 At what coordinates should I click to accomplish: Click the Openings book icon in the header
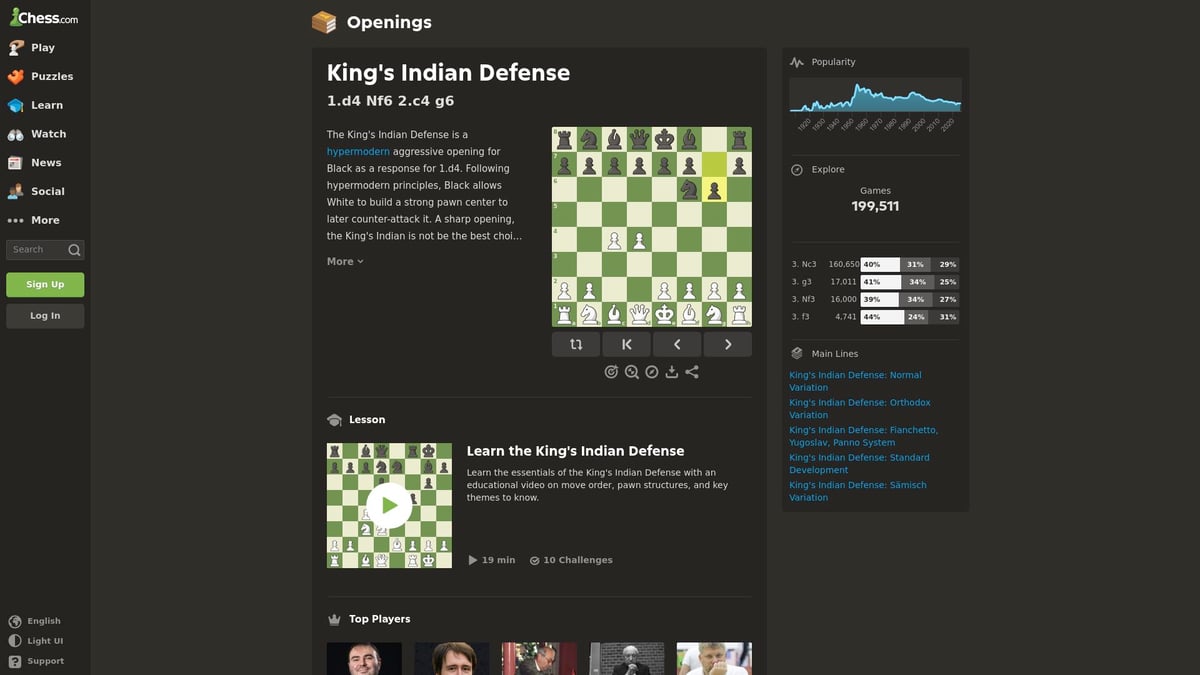click(324, 21)
